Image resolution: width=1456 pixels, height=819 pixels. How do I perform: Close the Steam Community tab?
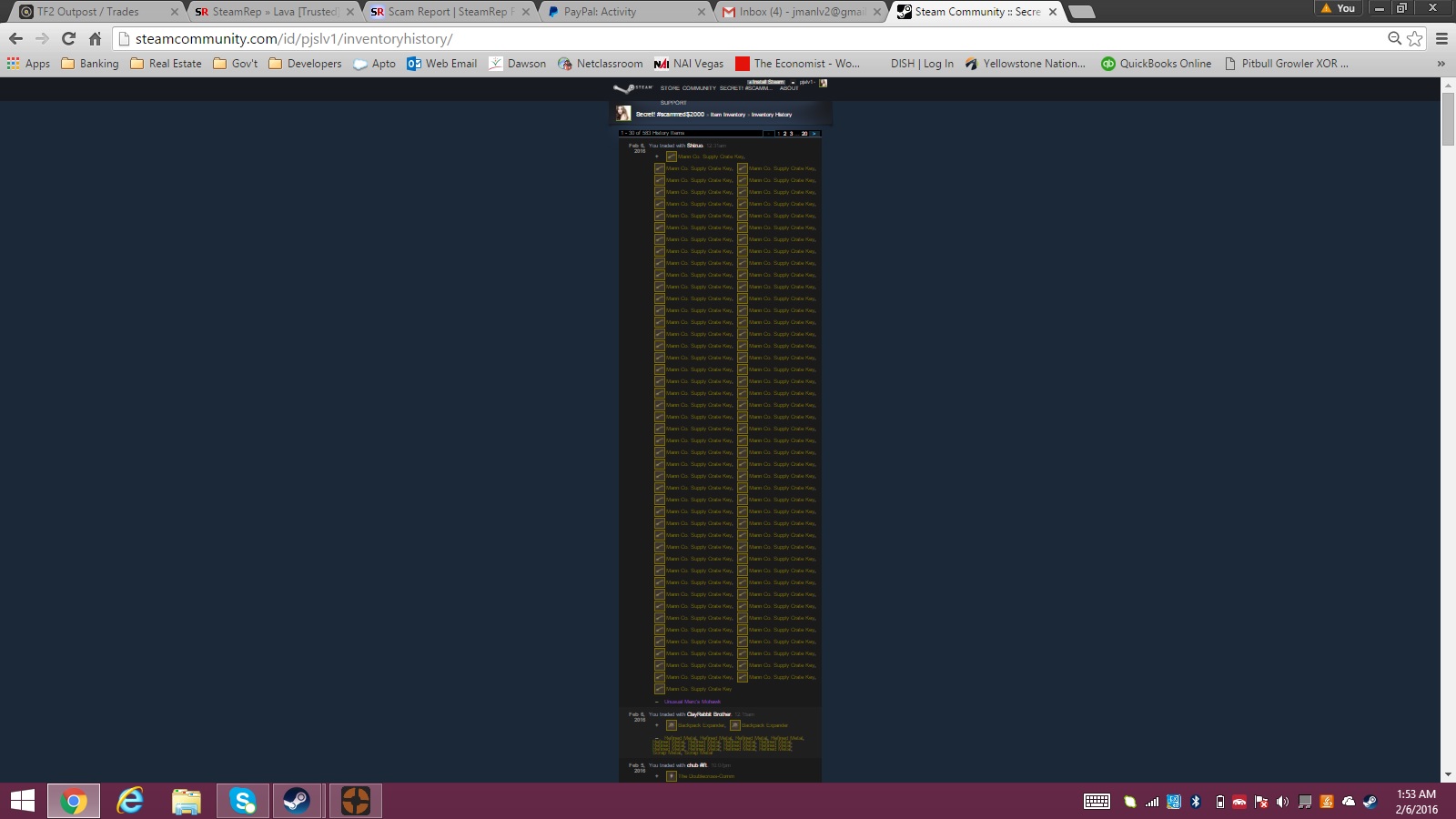click(x=1052, y=12)
